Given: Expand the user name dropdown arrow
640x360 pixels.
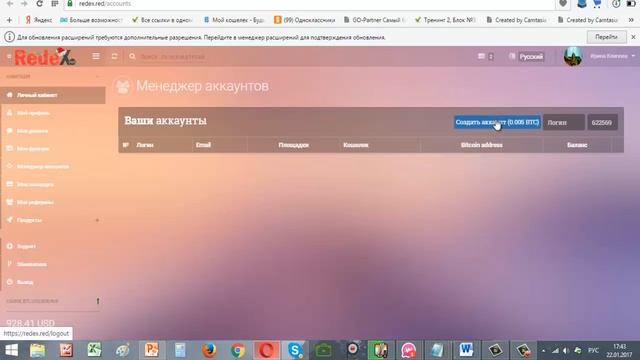Looking at the screenshot, I should coord(633,56).
